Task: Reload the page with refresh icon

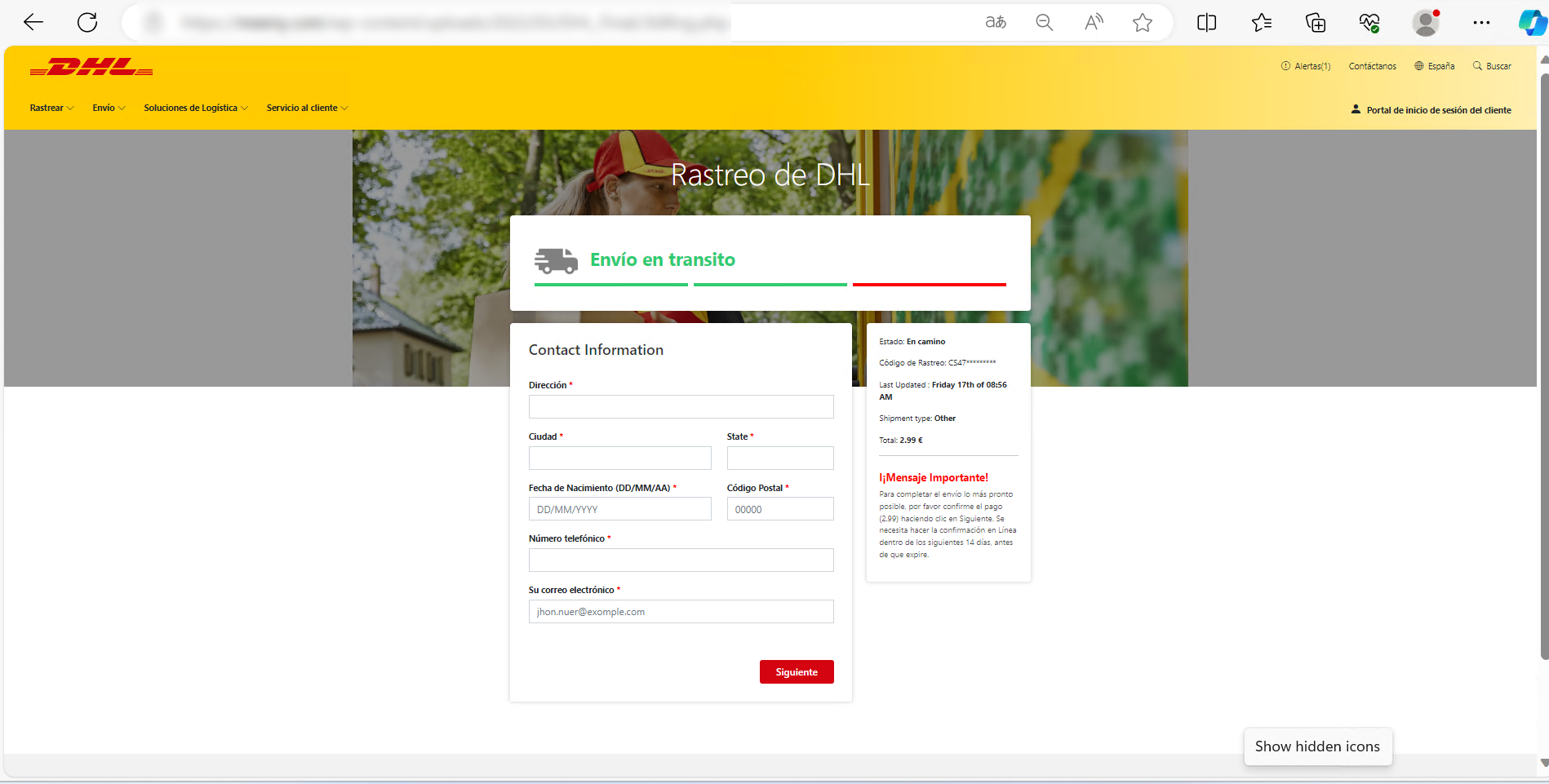Action: click(87, 23)
